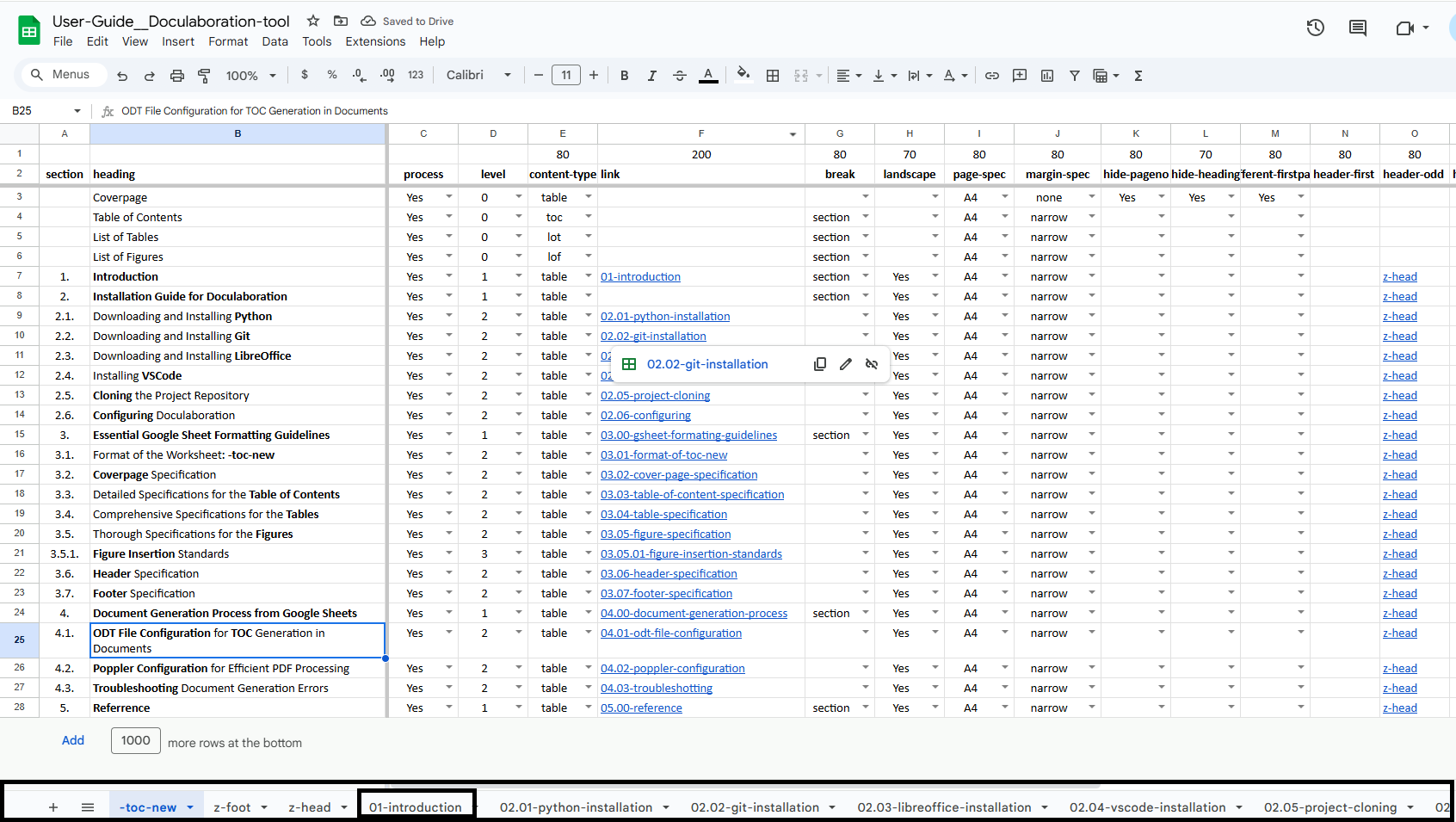Click the increase decimal places icon
The image size is (1456, 822).
pyautogui.click(x=387, y=75)
